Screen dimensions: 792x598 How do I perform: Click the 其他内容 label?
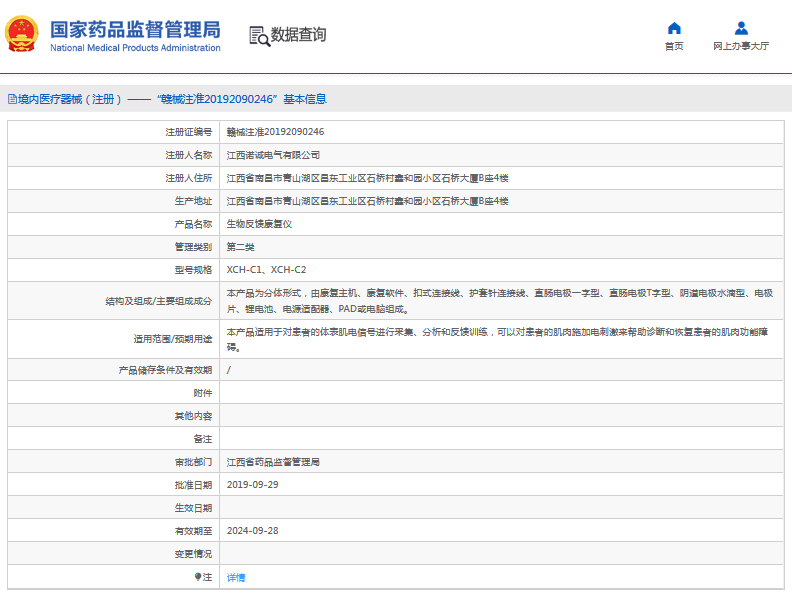pyautogui.click(x=193, y=416)
